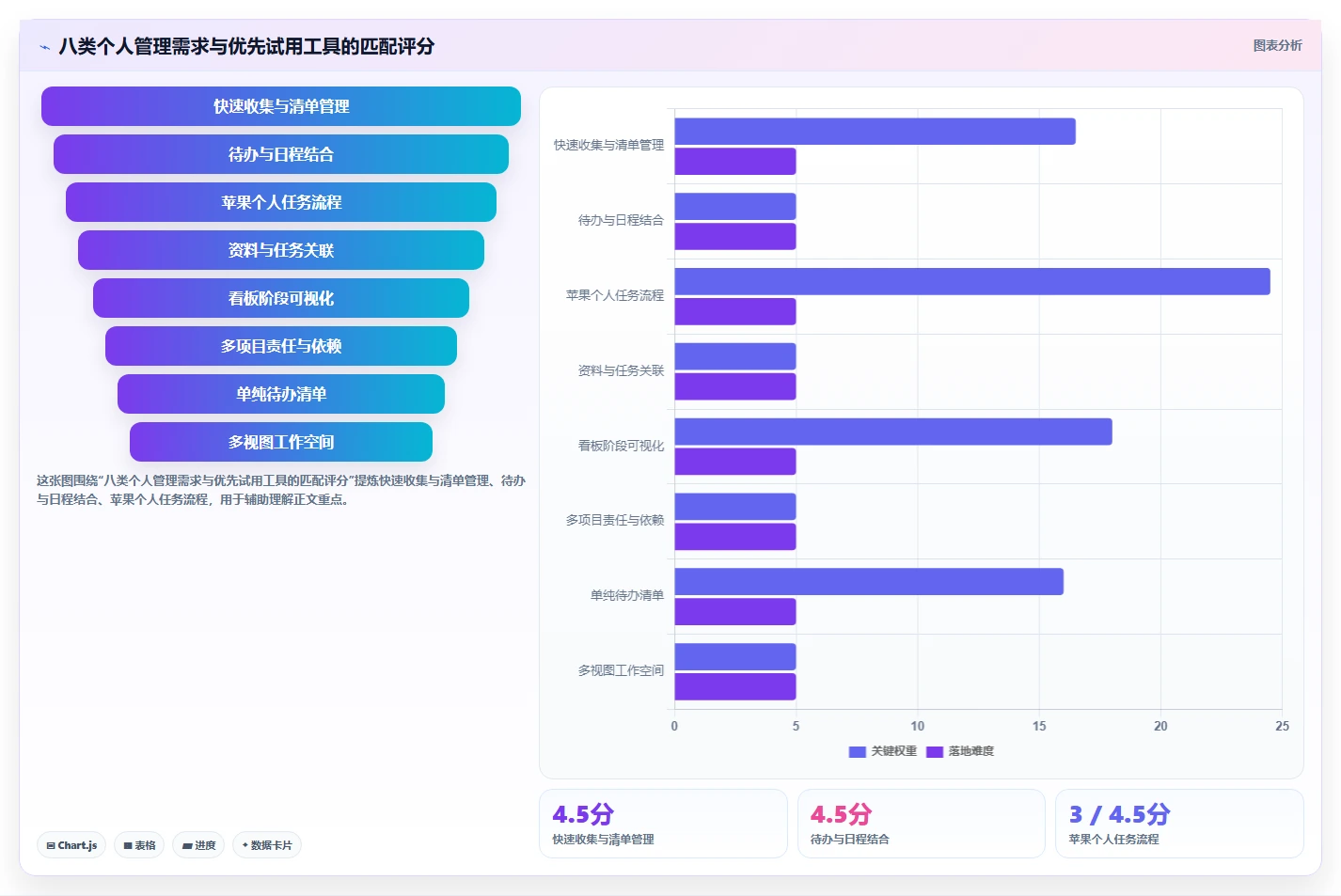This screenshot has width=1341, height=896.
Task: Toggle the 关键权重 legend swatch
Action: coord(857,751)
